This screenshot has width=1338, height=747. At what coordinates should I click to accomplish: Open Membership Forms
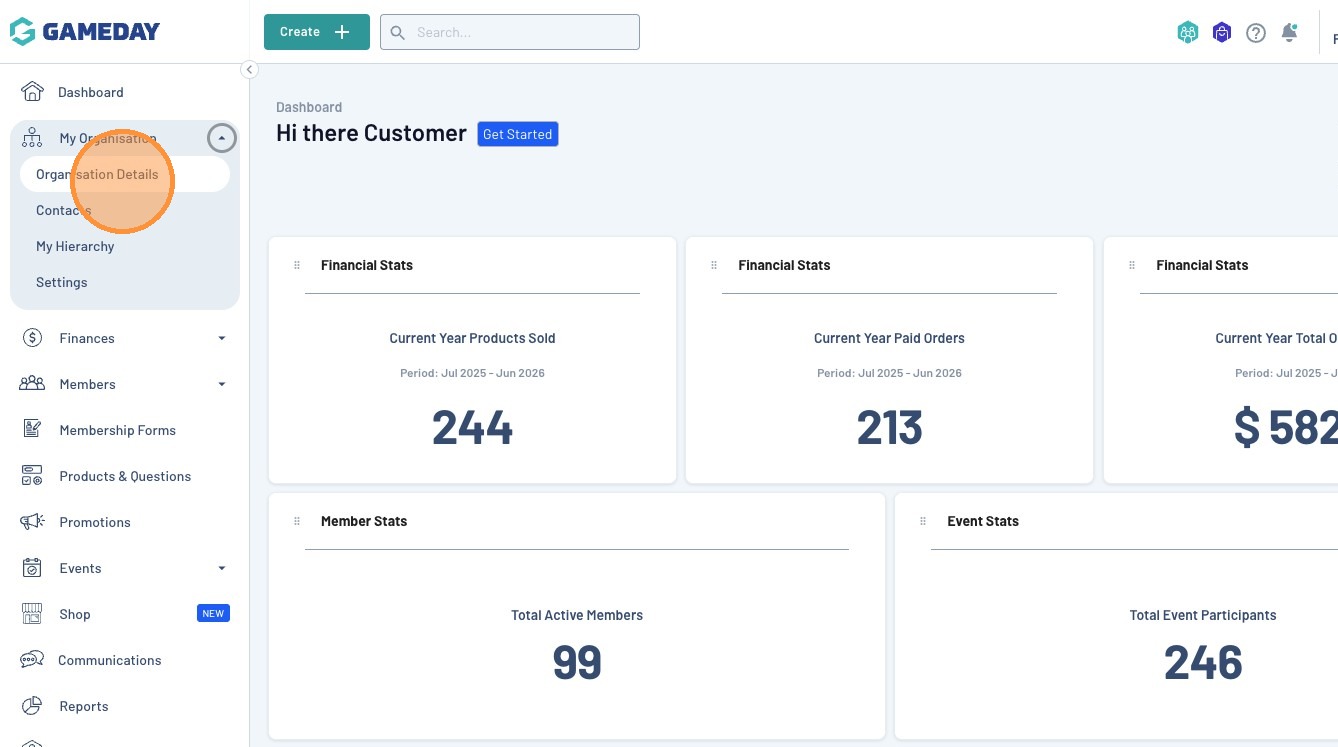coord(118,430)
